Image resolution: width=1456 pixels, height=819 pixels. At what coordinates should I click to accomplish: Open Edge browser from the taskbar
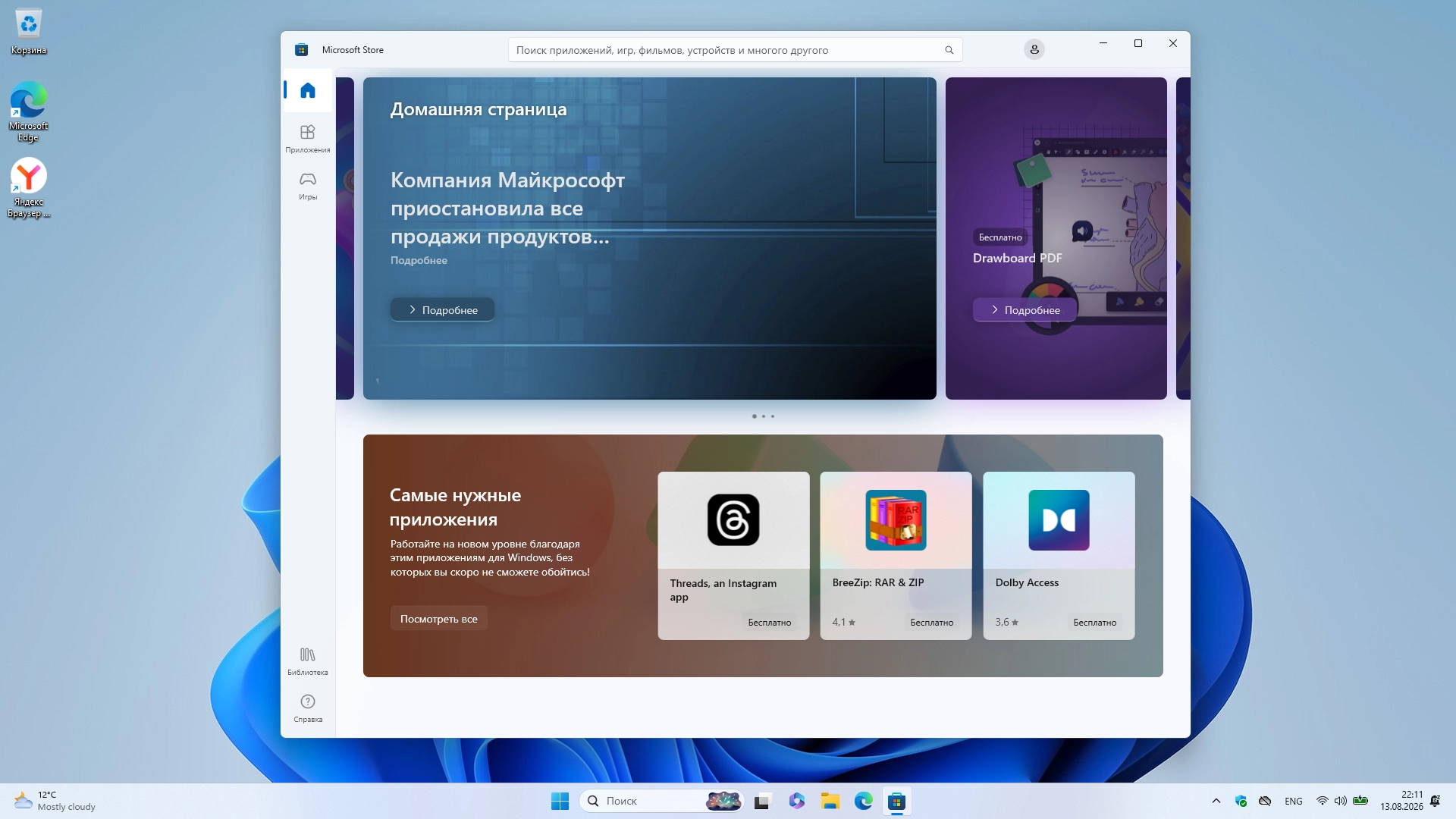point(863,801)
